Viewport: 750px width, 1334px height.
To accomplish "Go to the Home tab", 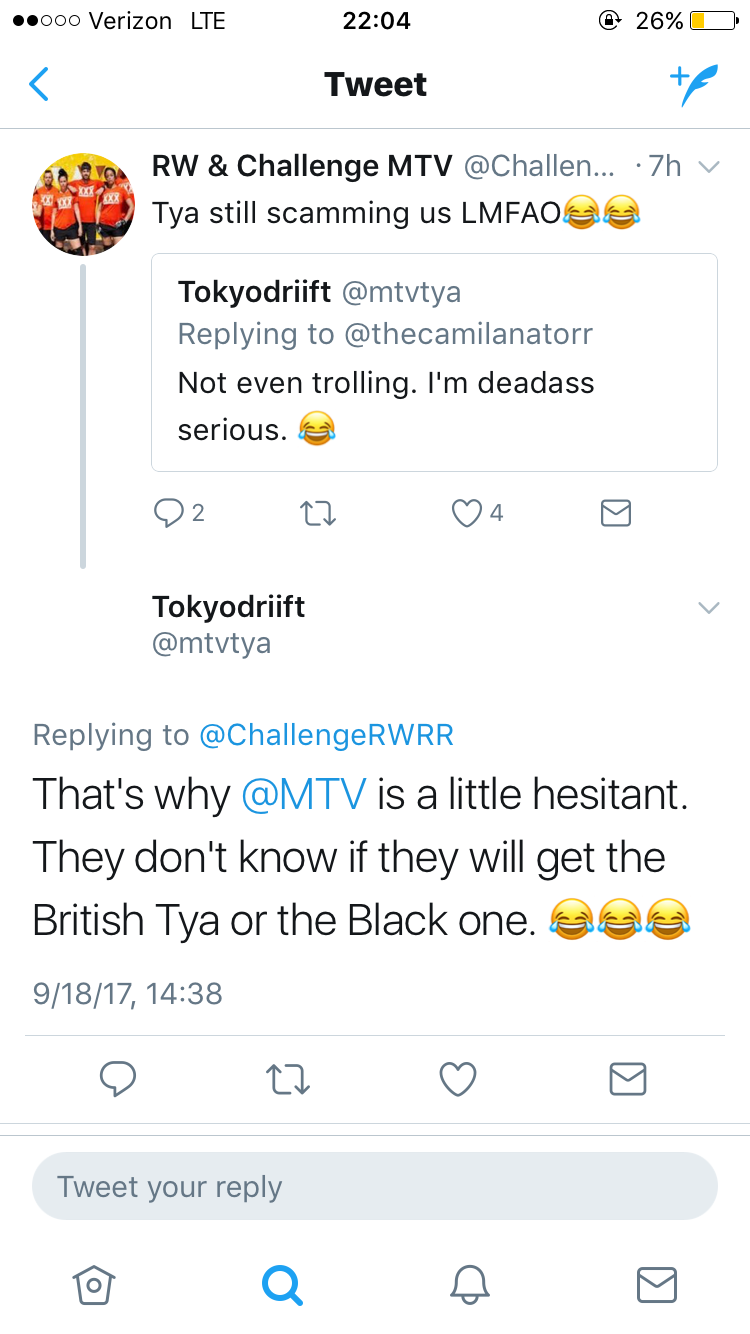I will pos(94,1284).
